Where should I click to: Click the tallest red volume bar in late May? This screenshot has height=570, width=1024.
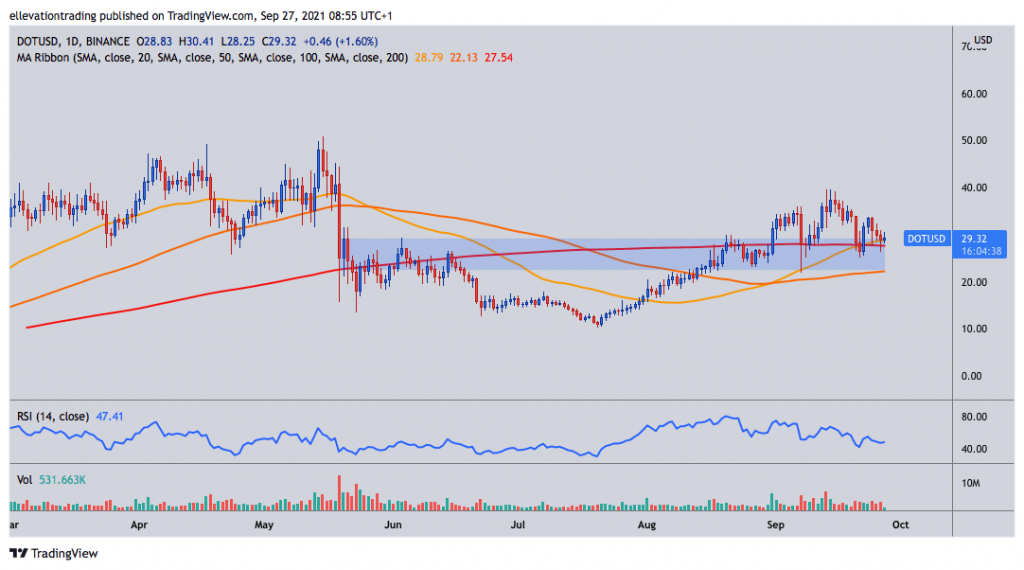tap(340, 493)
